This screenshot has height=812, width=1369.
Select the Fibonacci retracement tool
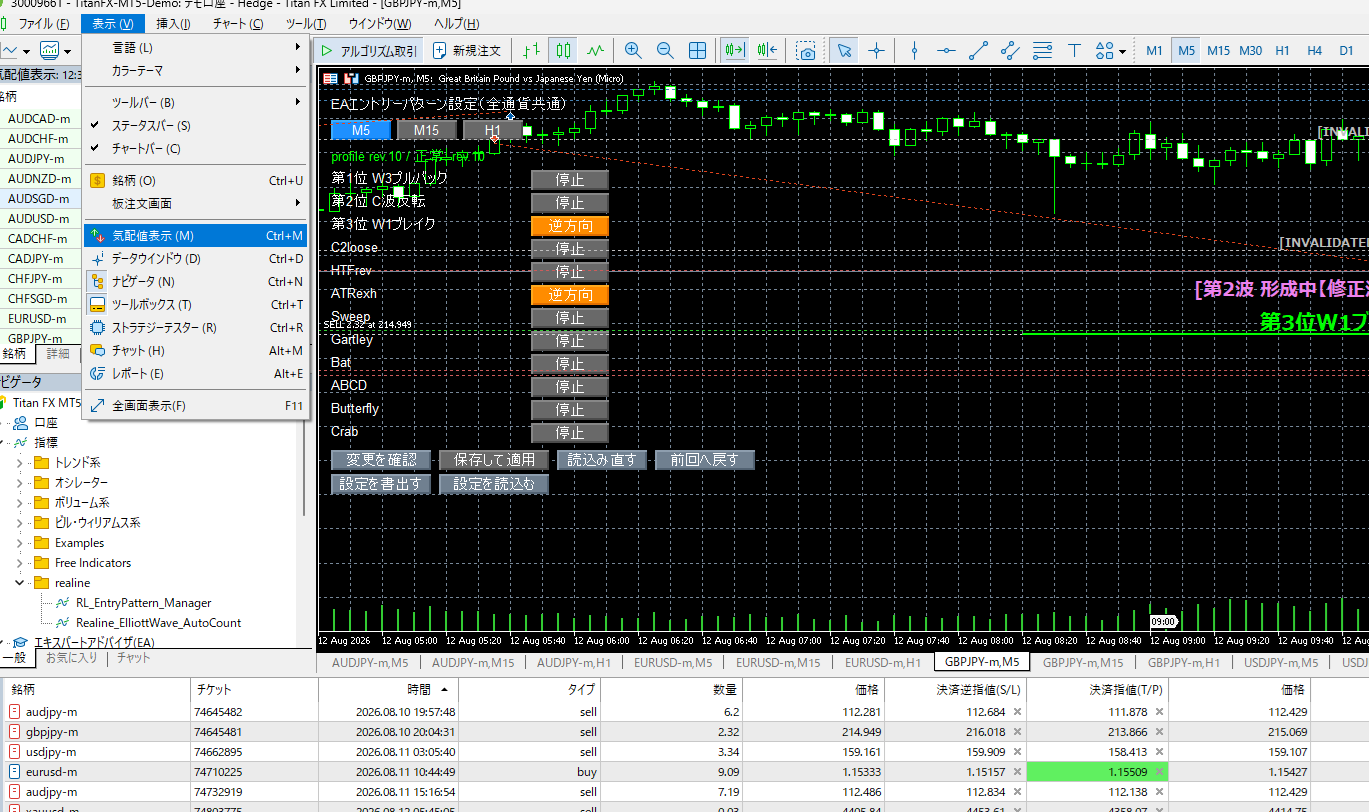coord(1042,50)
